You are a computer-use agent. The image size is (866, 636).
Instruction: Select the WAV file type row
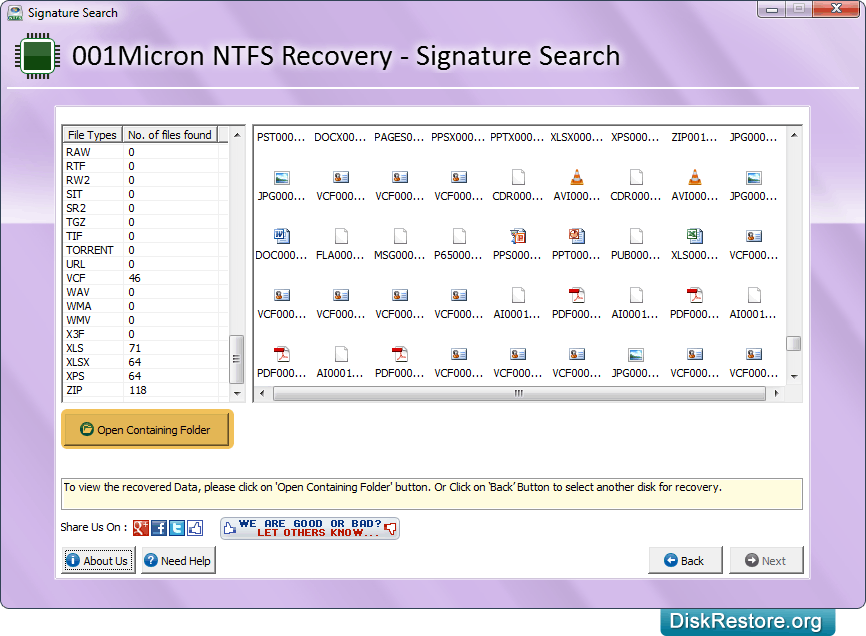[145, 292]
